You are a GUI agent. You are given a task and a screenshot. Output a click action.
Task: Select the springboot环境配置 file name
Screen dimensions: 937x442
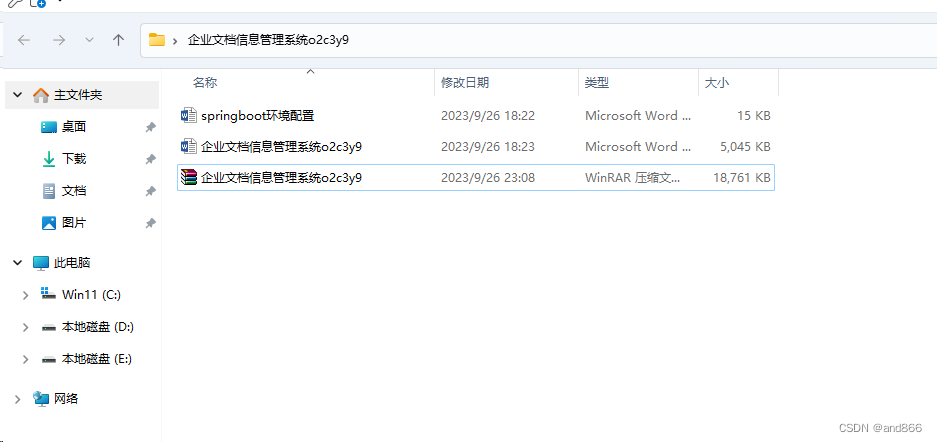[258, 115]
